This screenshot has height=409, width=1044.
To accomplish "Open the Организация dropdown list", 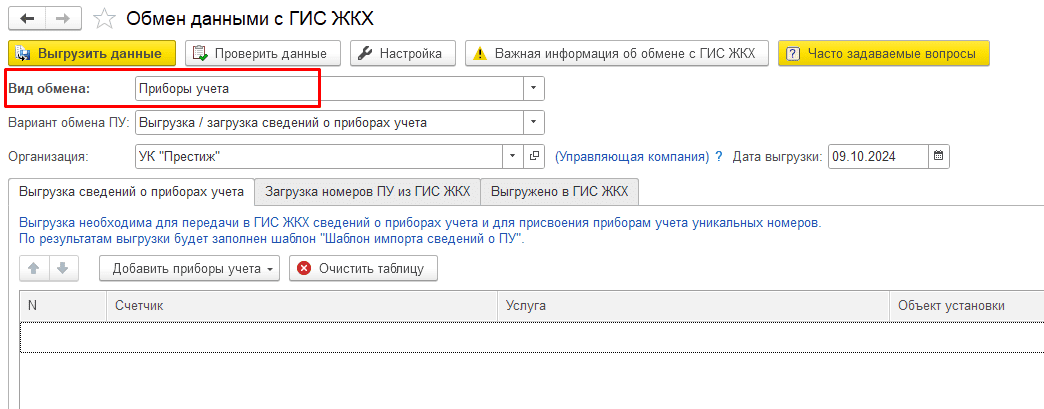I will 513,157.
